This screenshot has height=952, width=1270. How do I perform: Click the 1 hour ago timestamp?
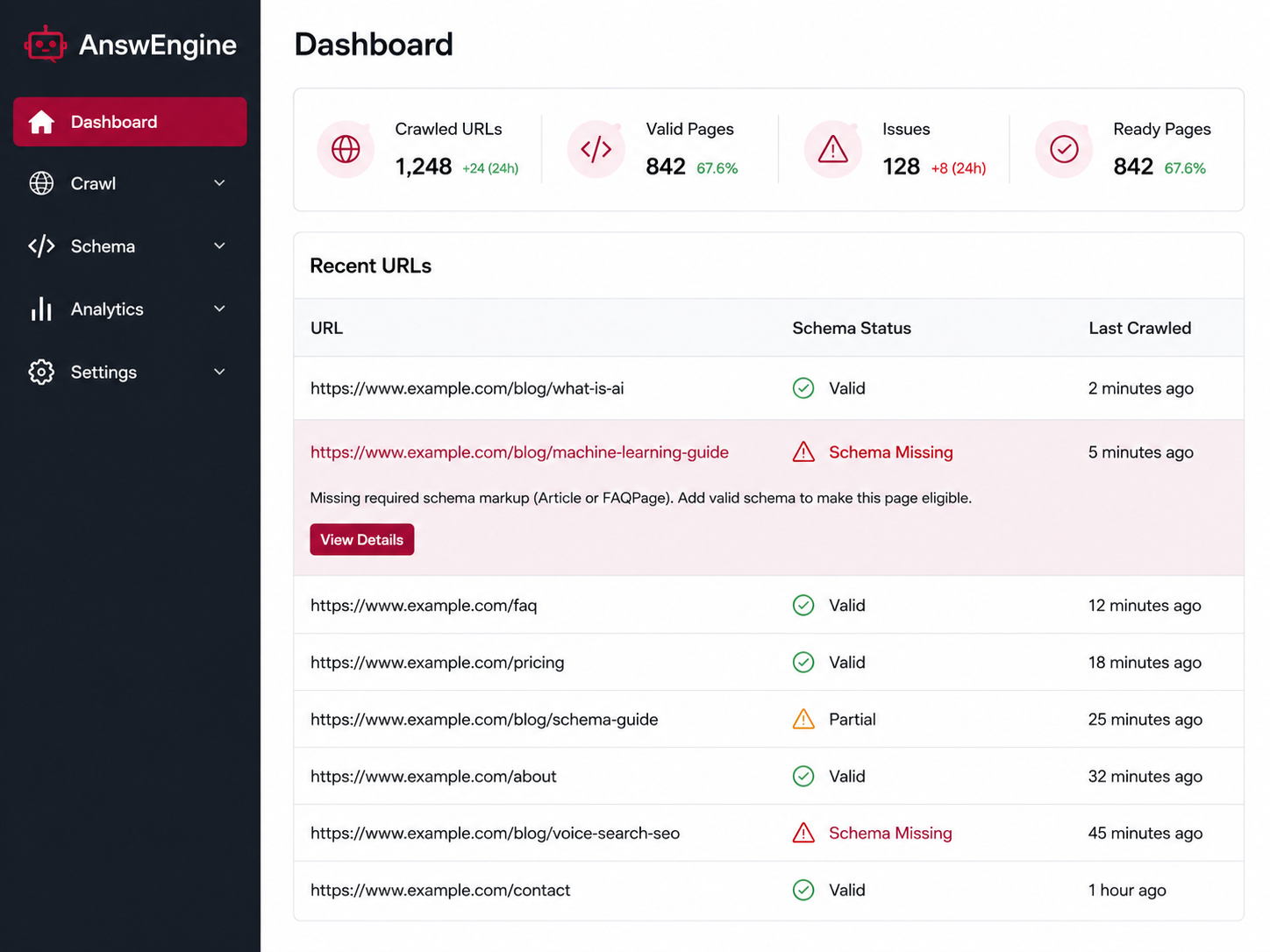point(1127,891)
